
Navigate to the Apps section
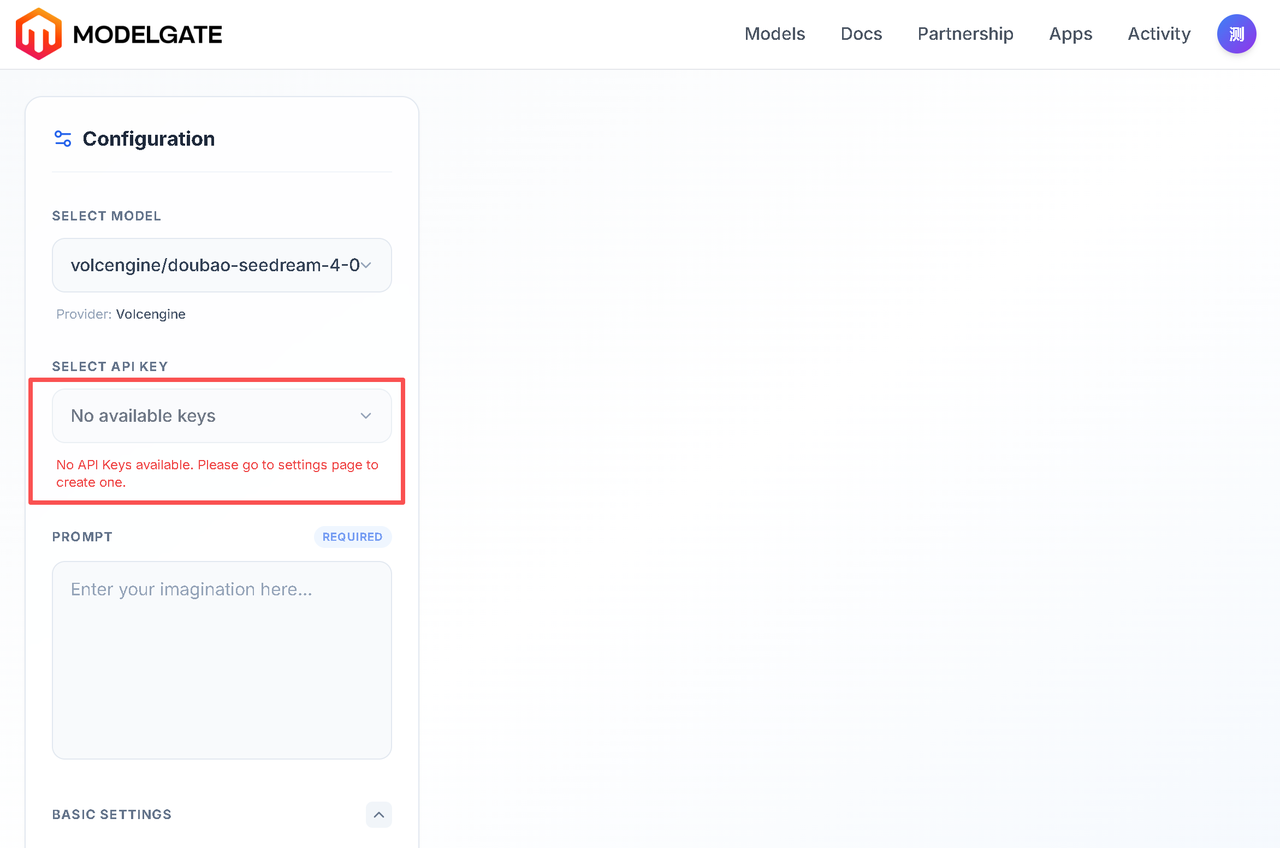(1070, 34)
